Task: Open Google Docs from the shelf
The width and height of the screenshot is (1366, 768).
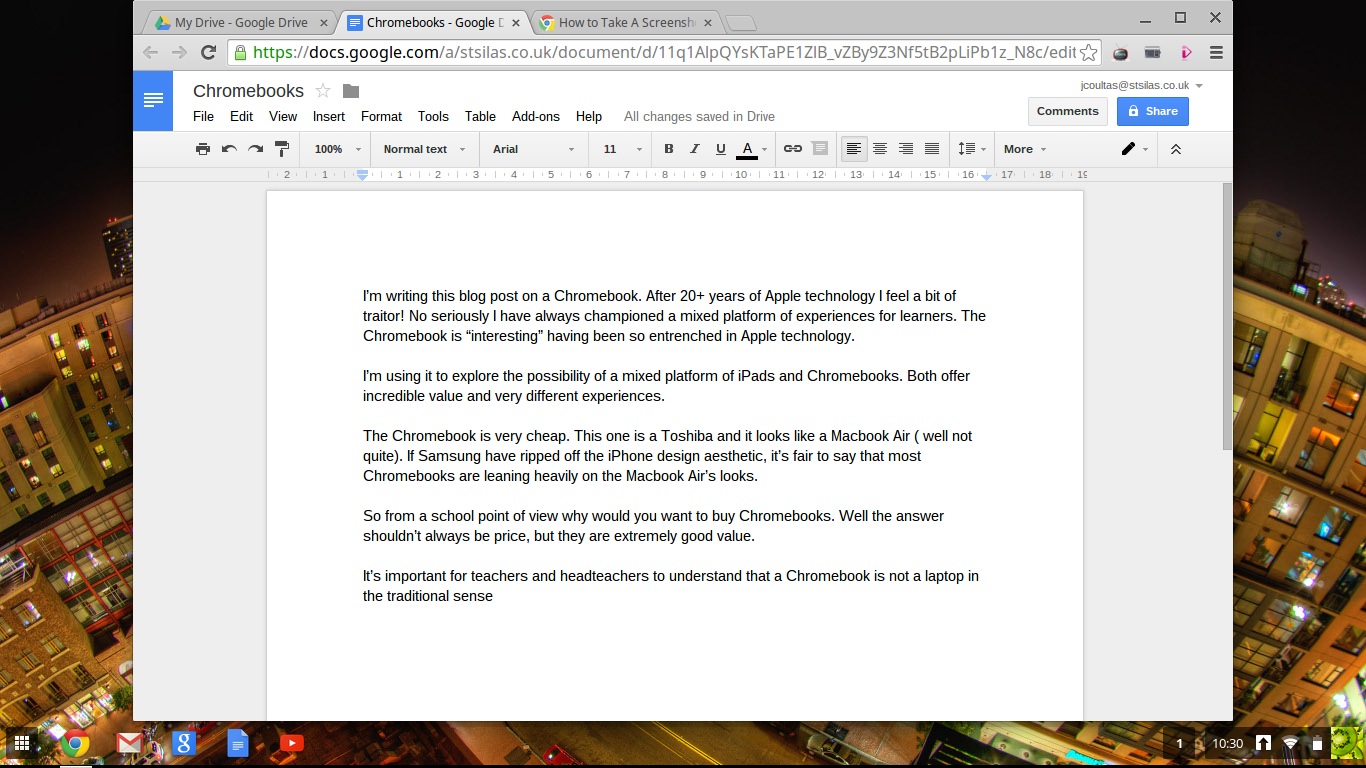Action: 237,743
